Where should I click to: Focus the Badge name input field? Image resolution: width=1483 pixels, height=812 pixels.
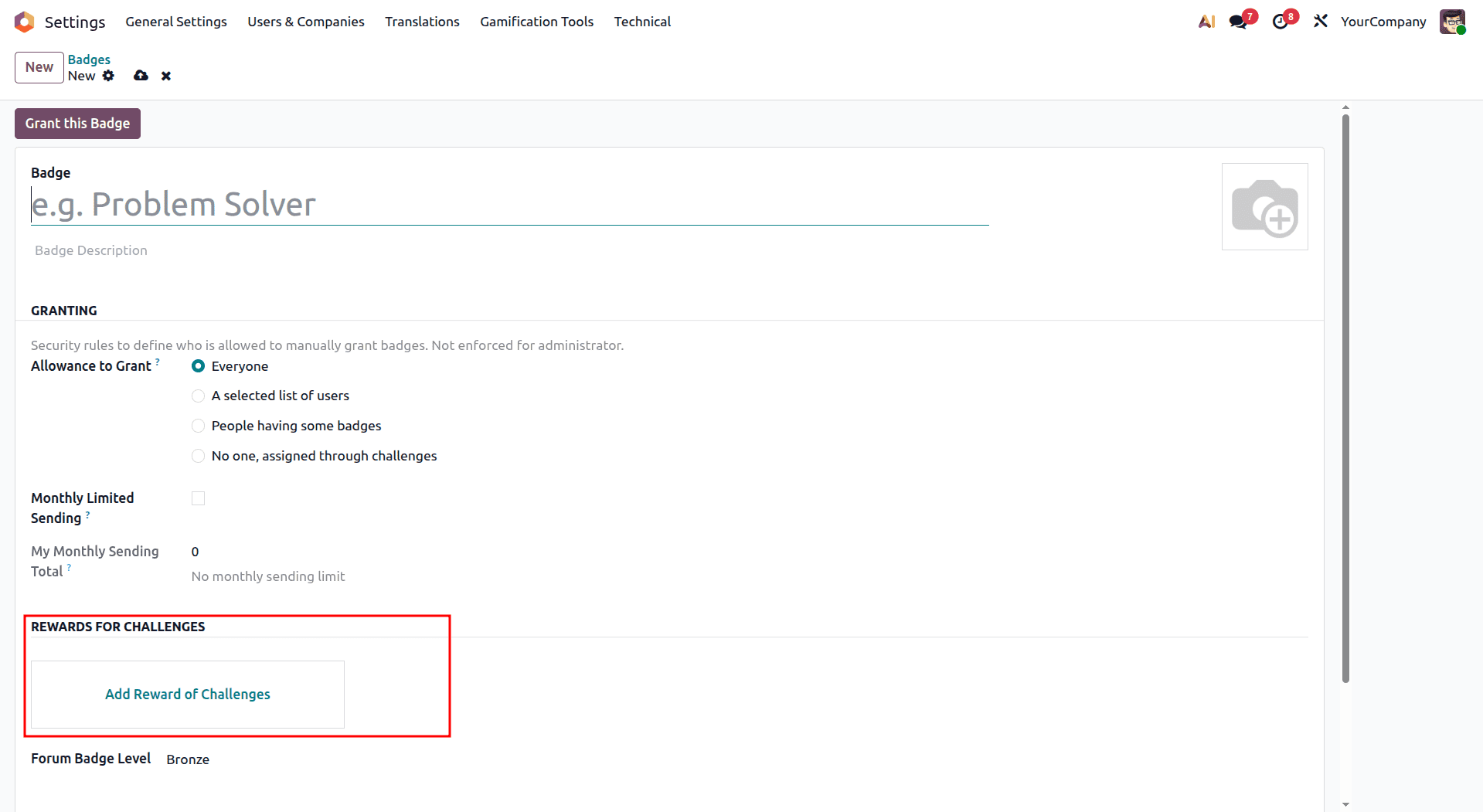[x=509, y=205]
